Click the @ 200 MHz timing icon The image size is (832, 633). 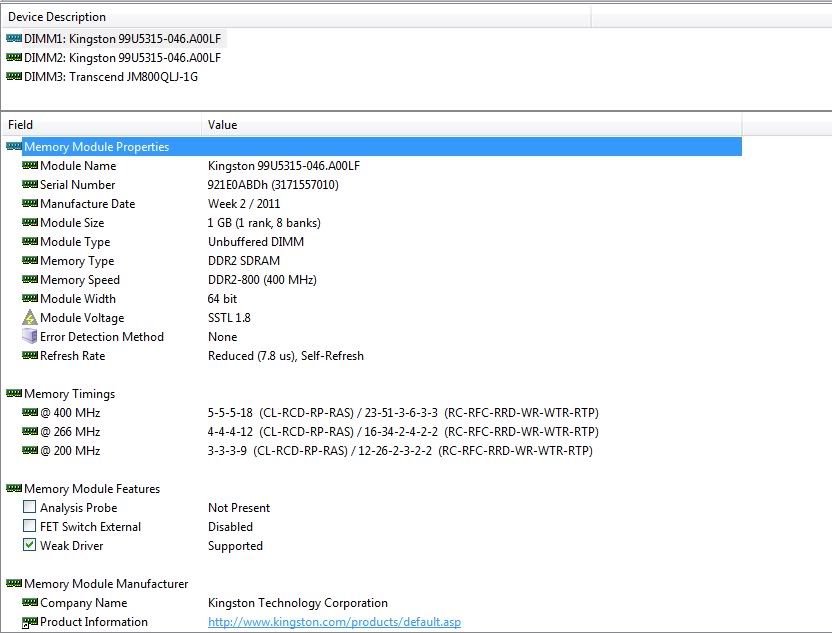pos(30,450)
